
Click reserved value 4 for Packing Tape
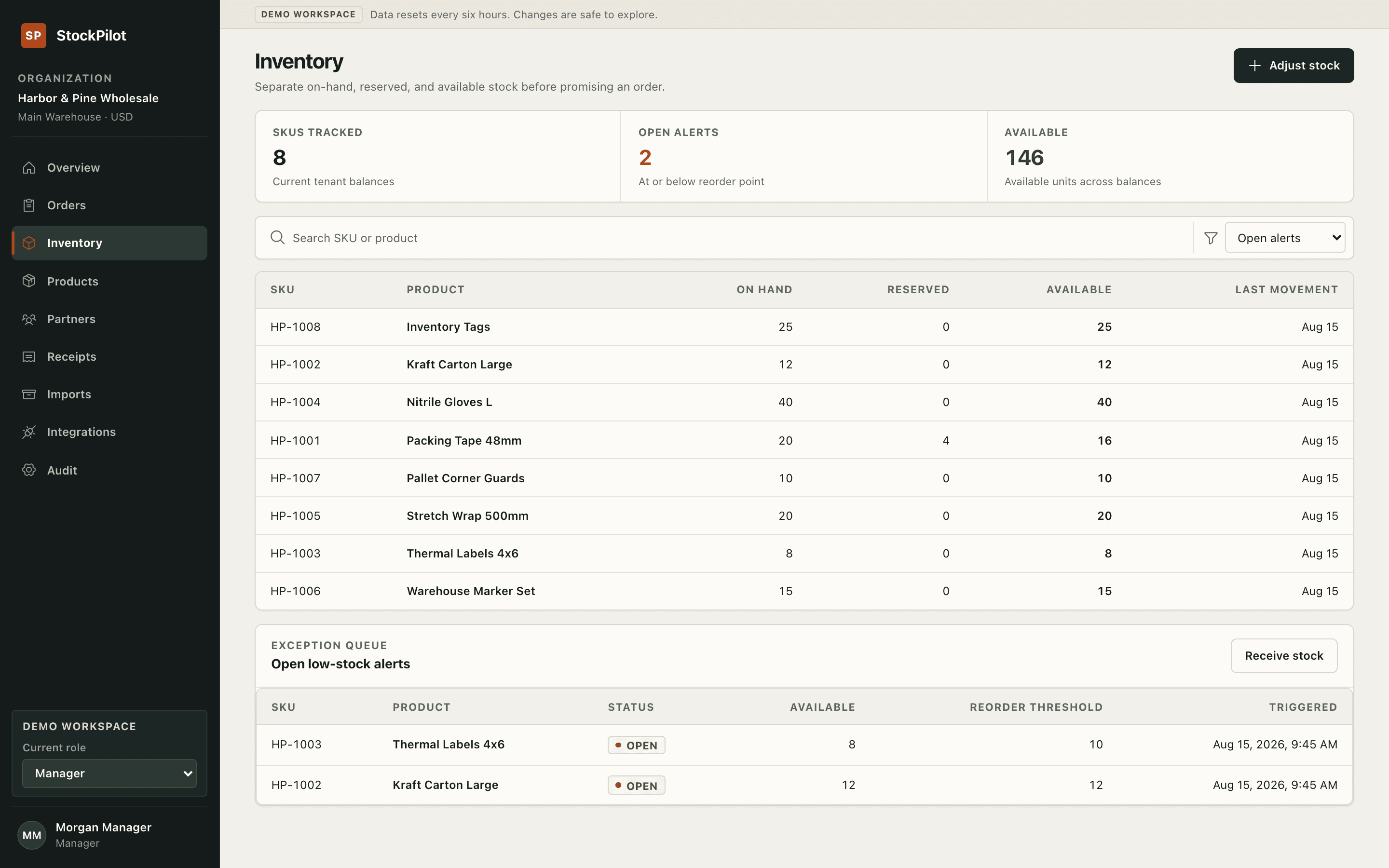tap(945, 440)
